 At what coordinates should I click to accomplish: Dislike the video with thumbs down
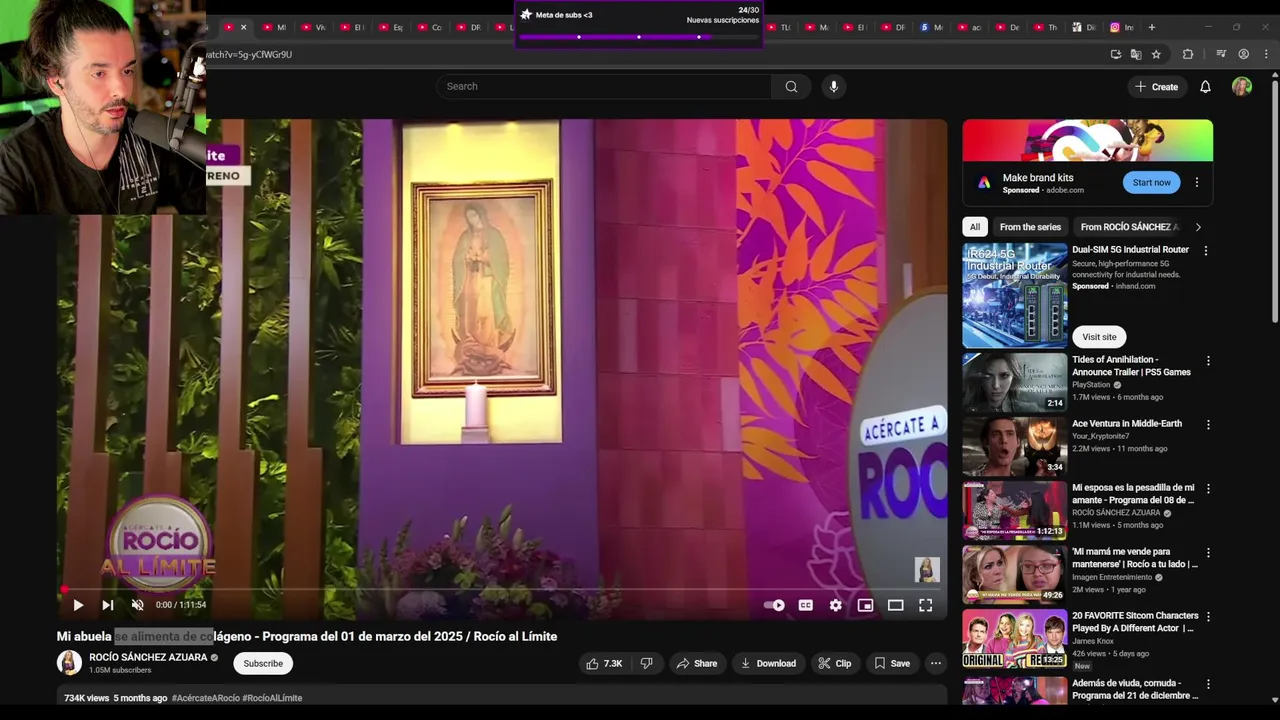pyautogui.click(x=646, y=663)
